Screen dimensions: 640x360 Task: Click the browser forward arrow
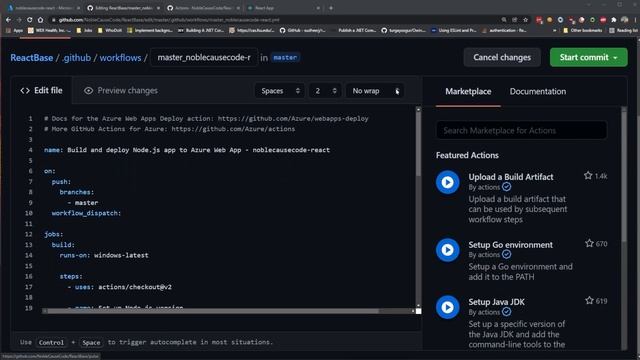click(x=19, y=20)
